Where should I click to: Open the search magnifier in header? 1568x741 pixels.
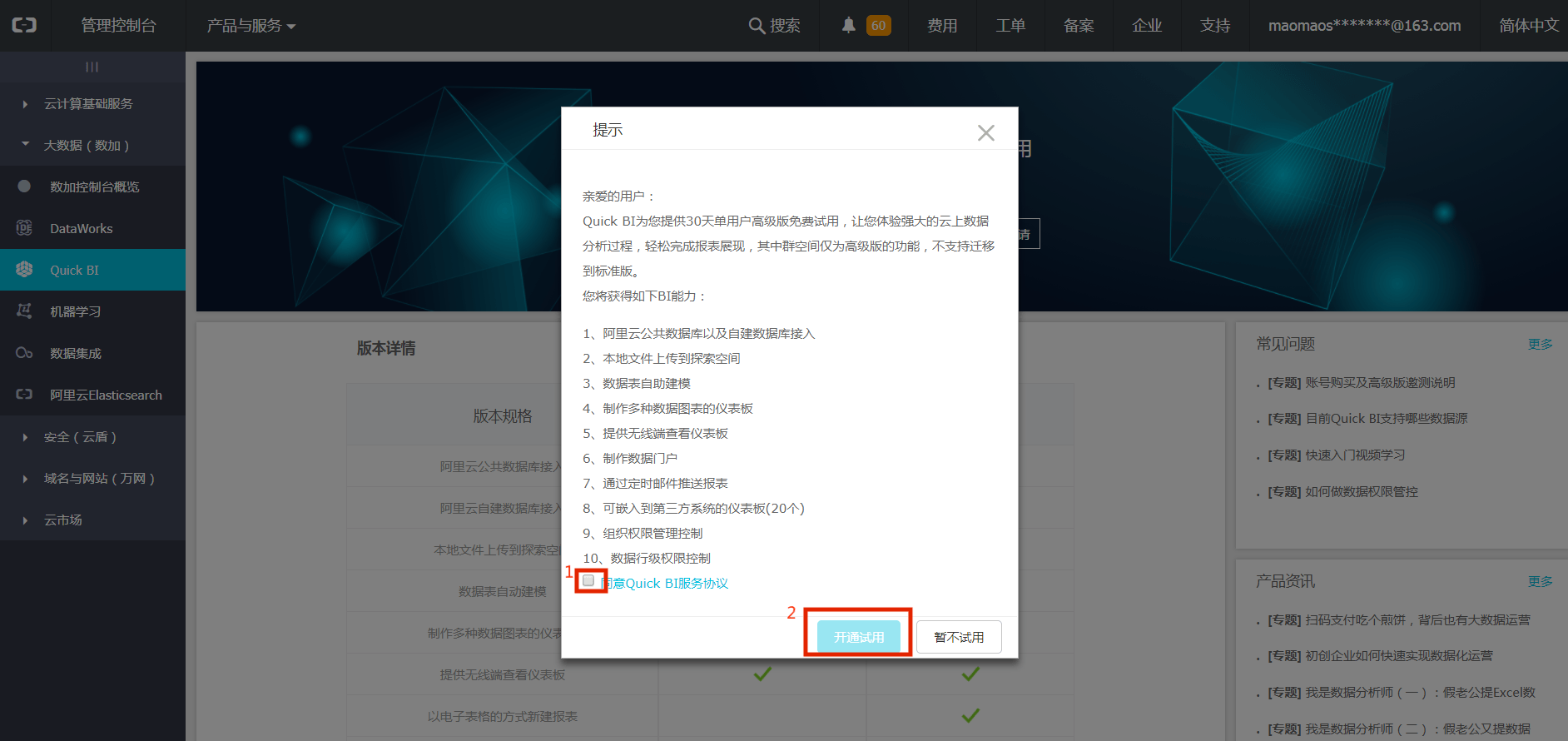pyautogui.click(x=757, y=26)
